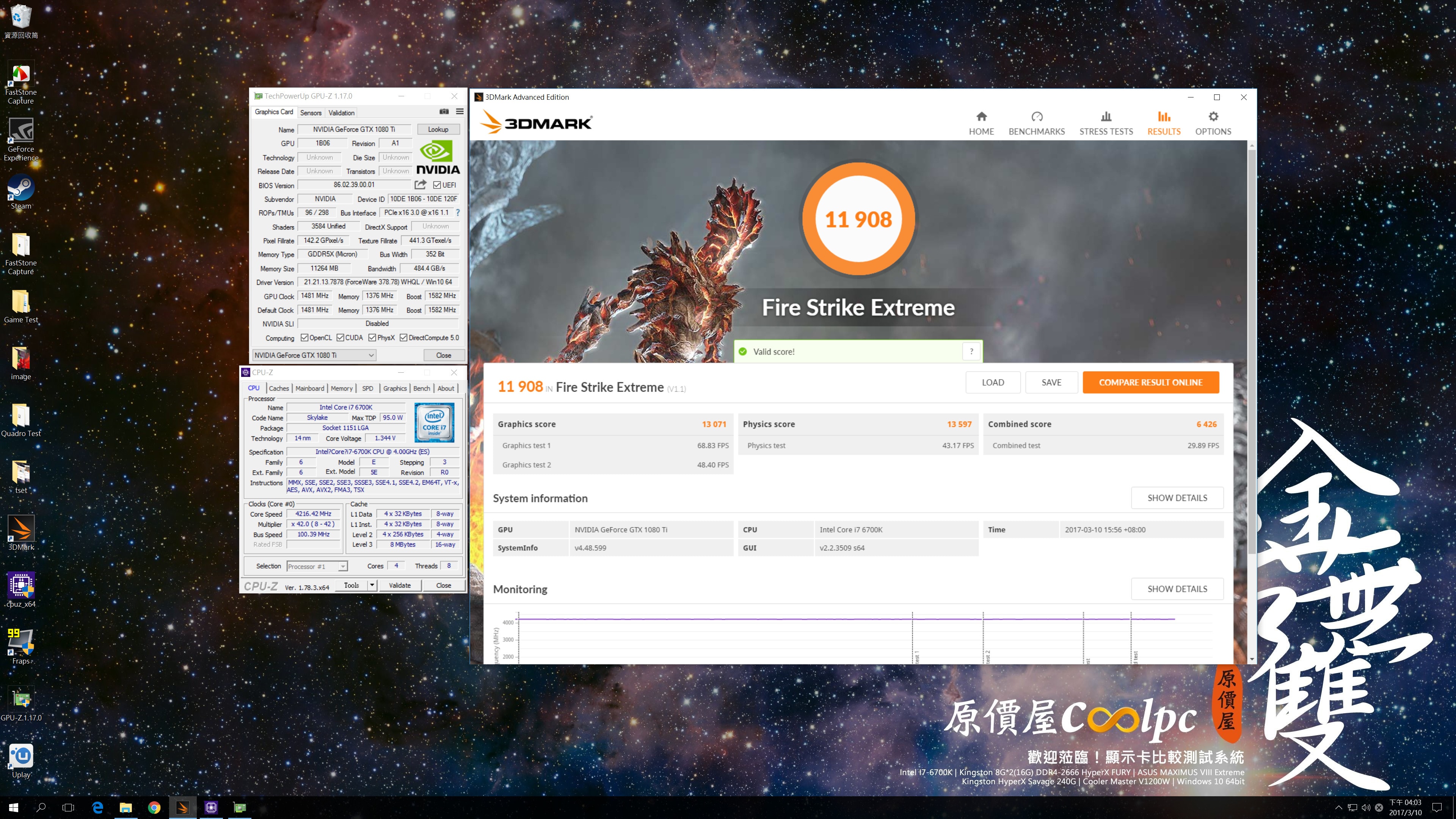1456x819 pixels.
Task: Open the image file on desktop
Action: (x=21, y=364)
